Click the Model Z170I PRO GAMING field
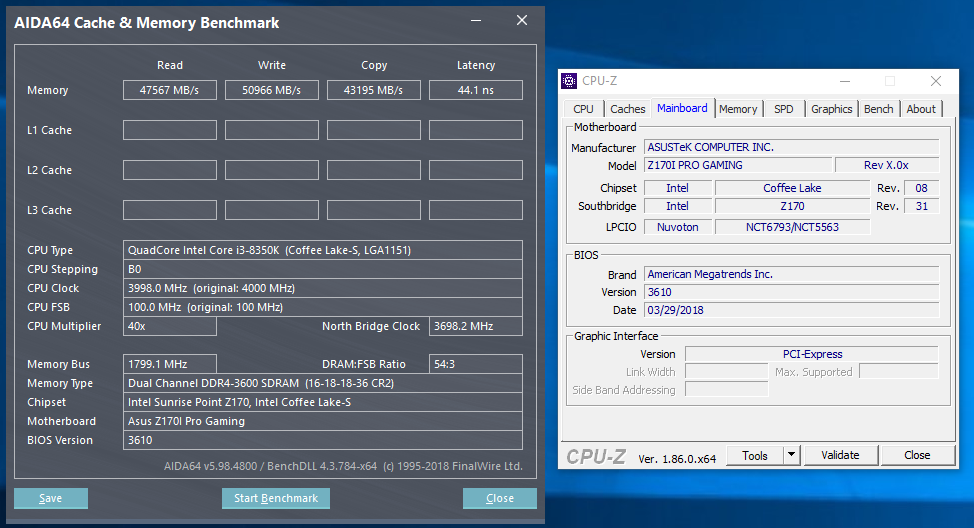This screenshot has height=528, width=974. [x=738, y=165]
